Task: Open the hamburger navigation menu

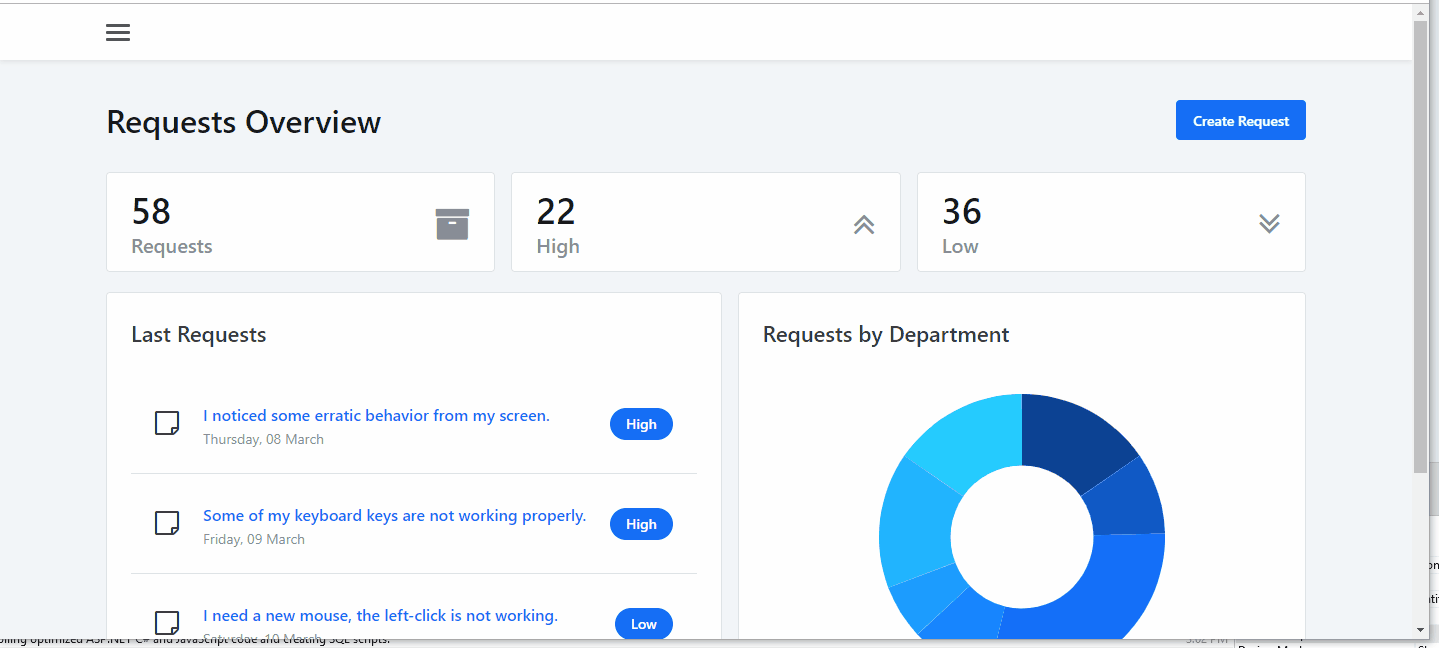Action: click(117, 31)
